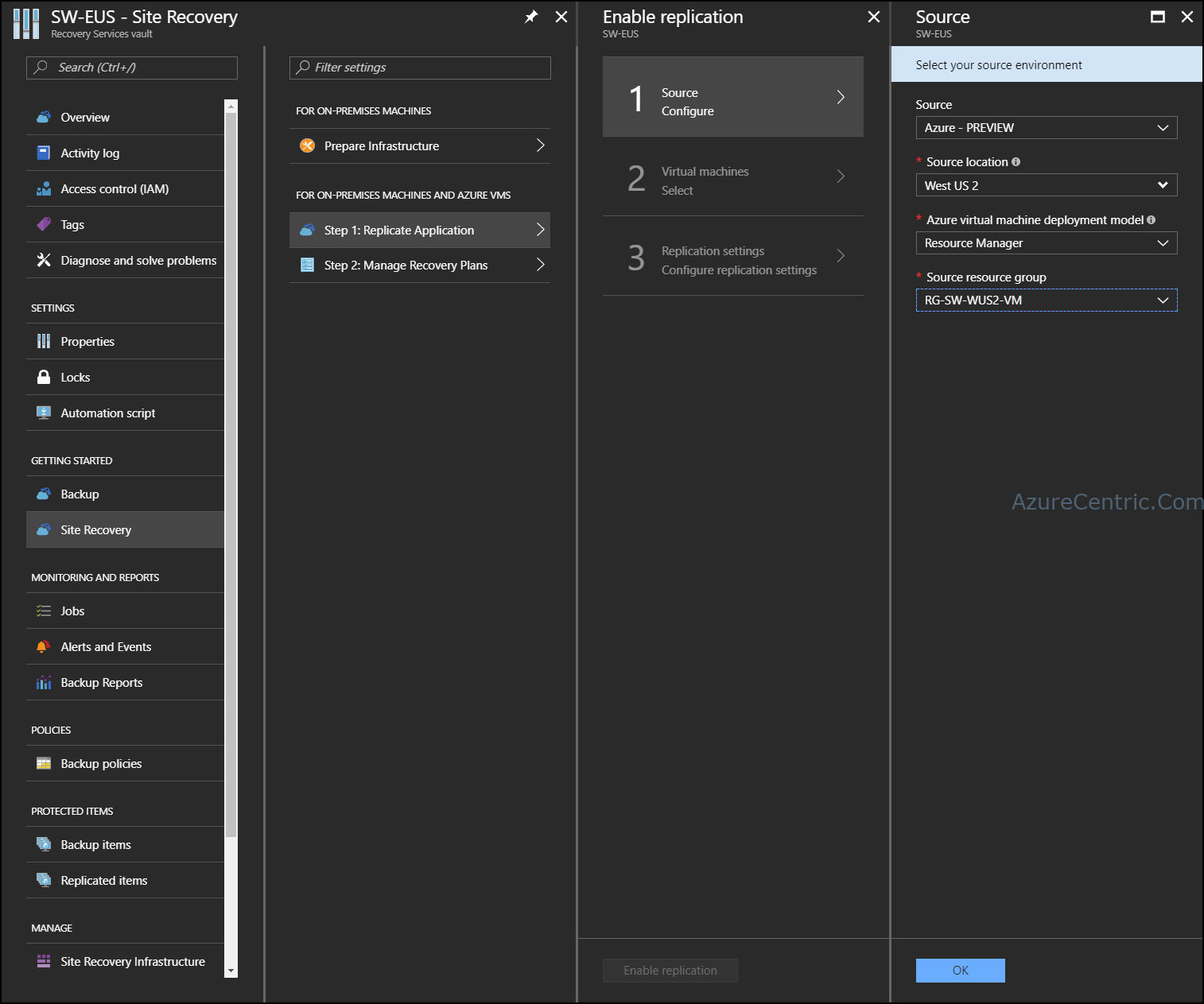Open the deployment model dropdown Resource Manager

pos(1046,242)
